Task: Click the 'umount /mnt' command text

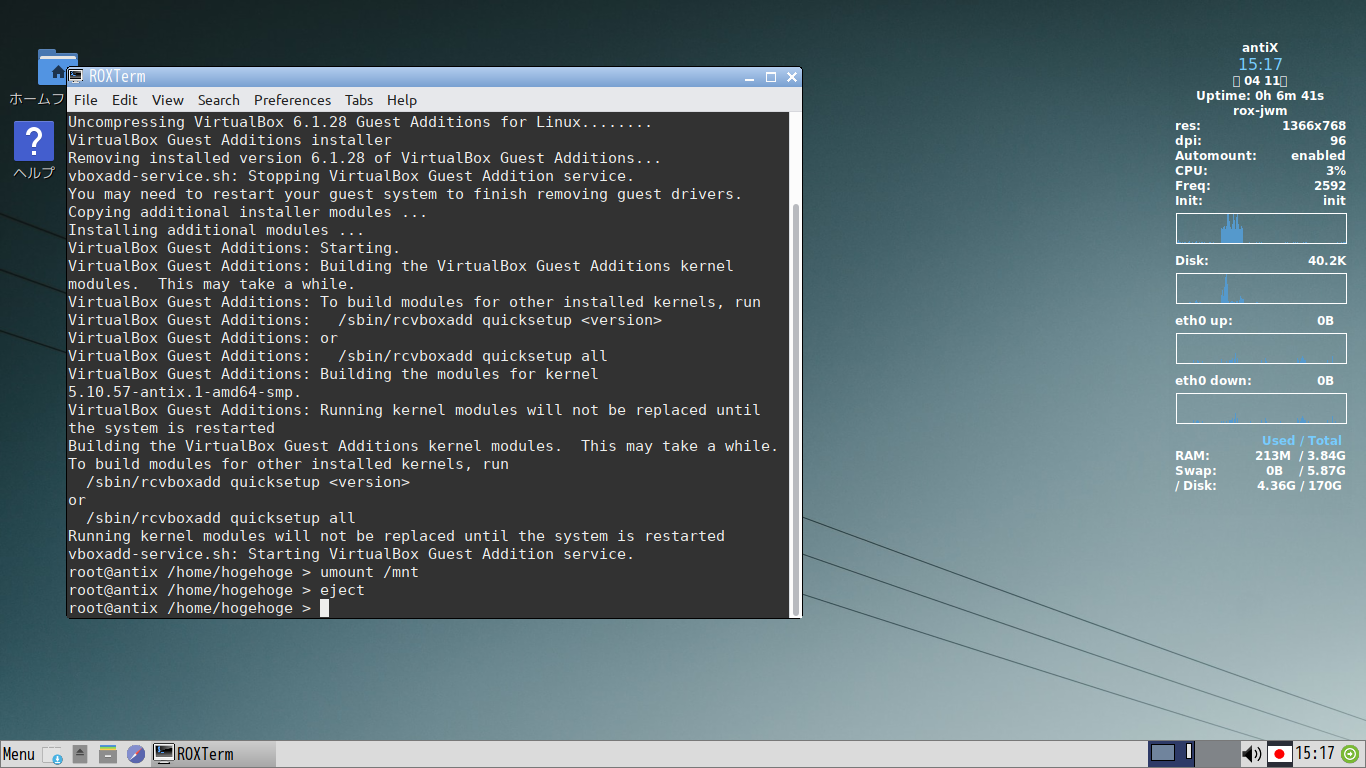Action: pos(369,572)
